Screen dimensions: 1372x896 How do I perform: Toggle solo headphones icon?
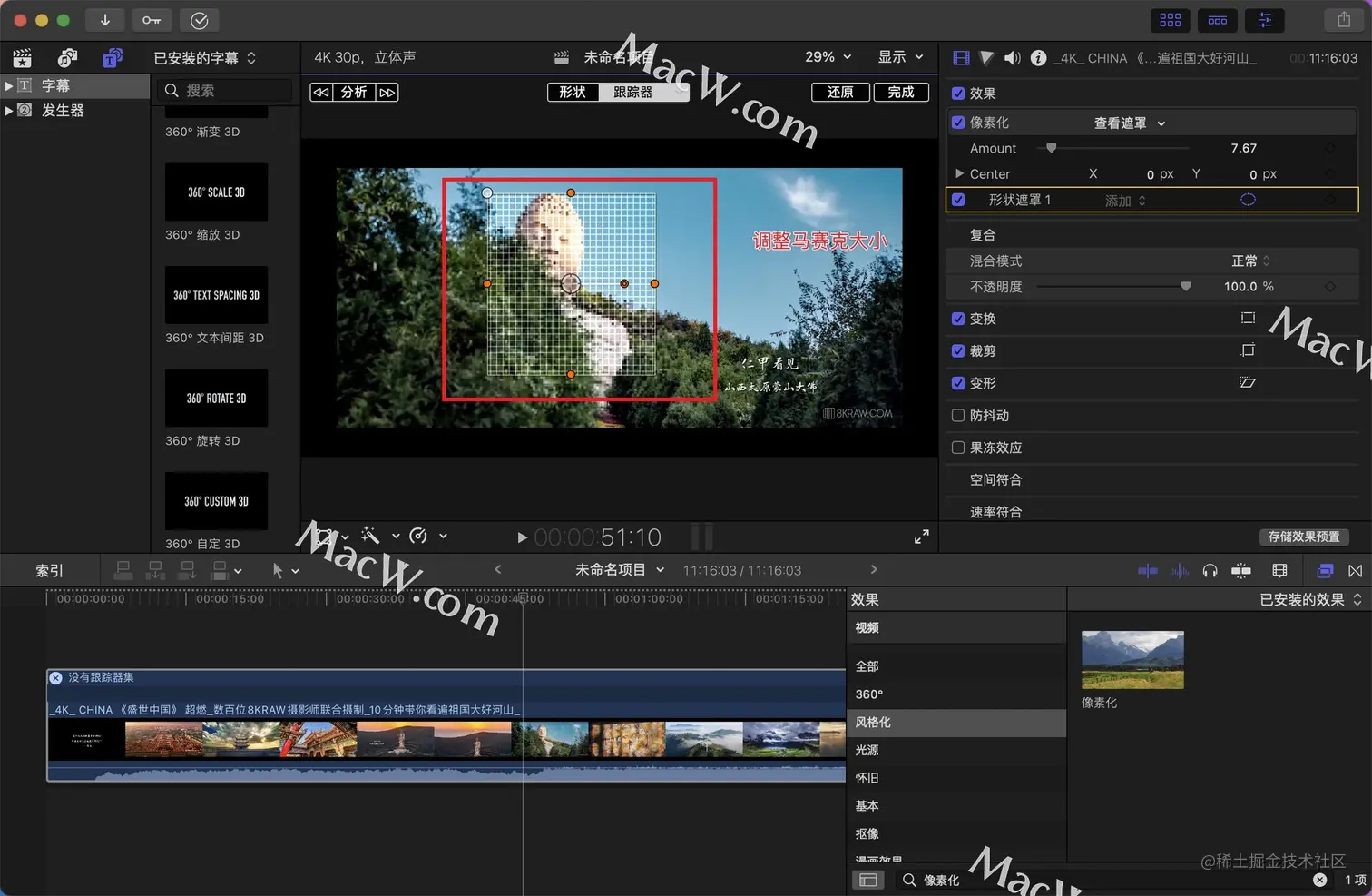coord(1210,571)
